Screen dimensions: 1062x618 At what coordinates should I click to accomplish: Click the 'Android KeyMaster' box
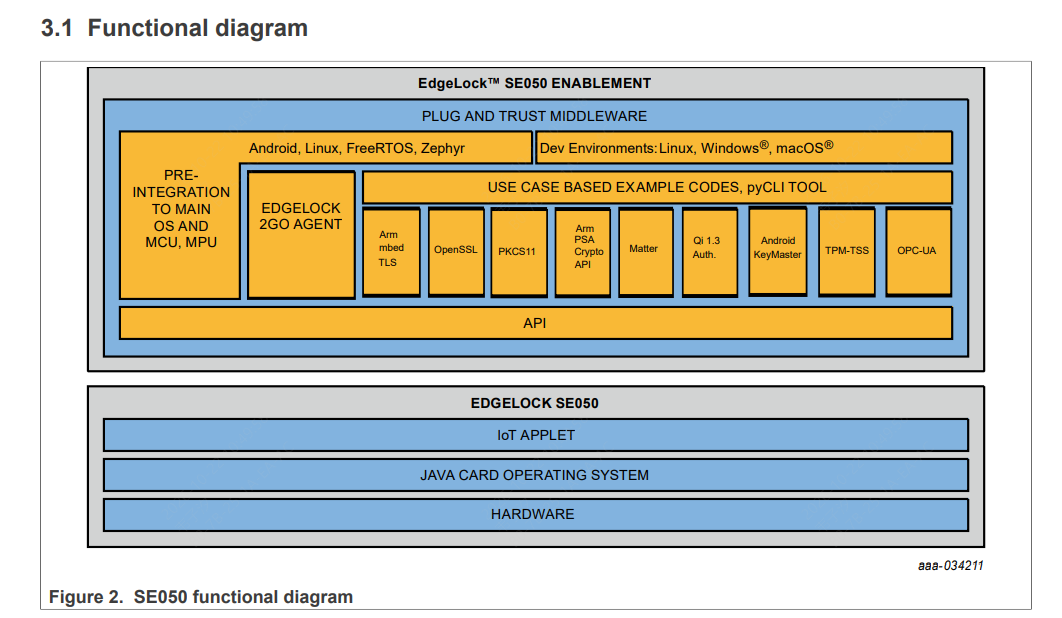point(778,251)
